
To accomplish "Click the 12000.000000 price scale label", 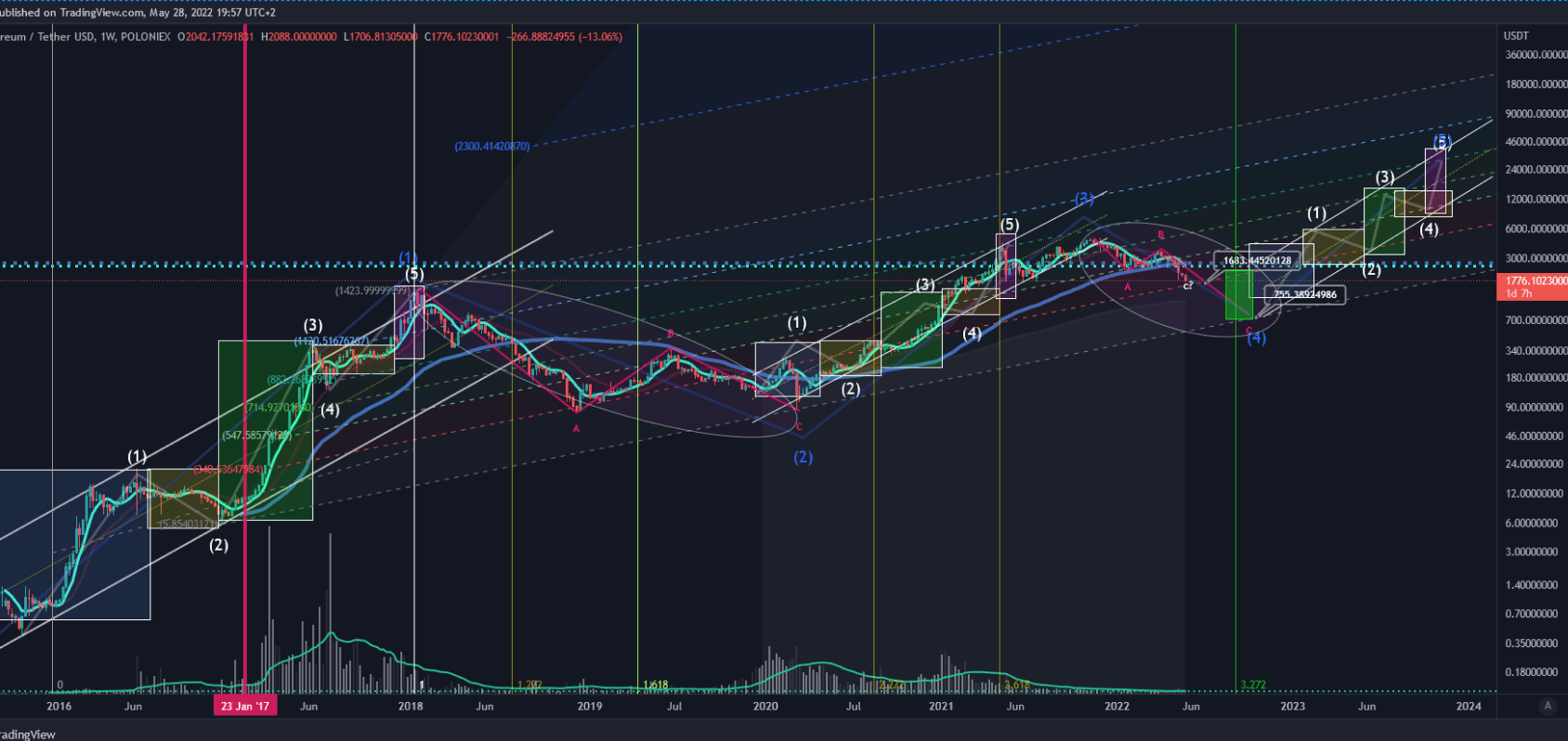I will [1536, 200].
